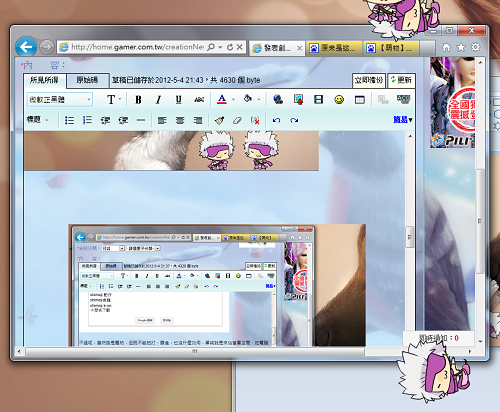Insert an image with the picture icon

coord(298,99)
